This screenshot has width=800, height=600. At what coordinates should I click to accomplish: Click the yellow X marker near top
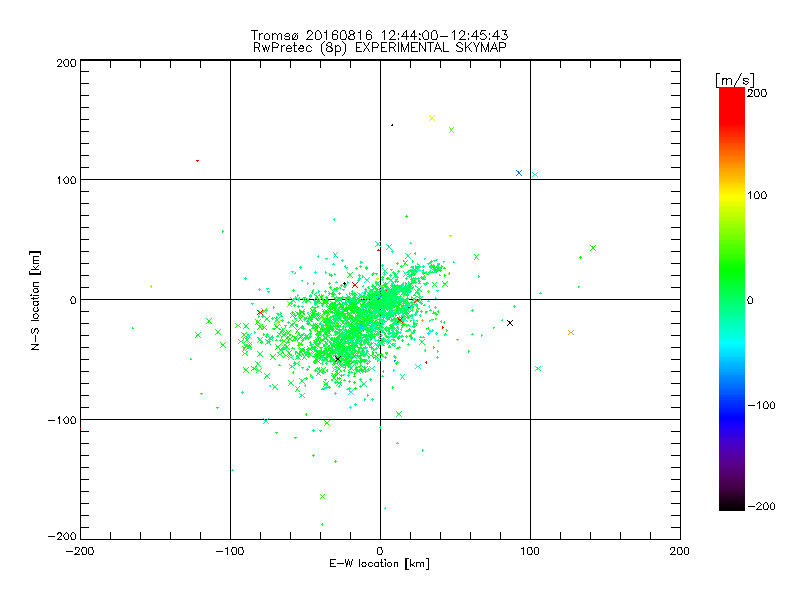click(432, 118)
